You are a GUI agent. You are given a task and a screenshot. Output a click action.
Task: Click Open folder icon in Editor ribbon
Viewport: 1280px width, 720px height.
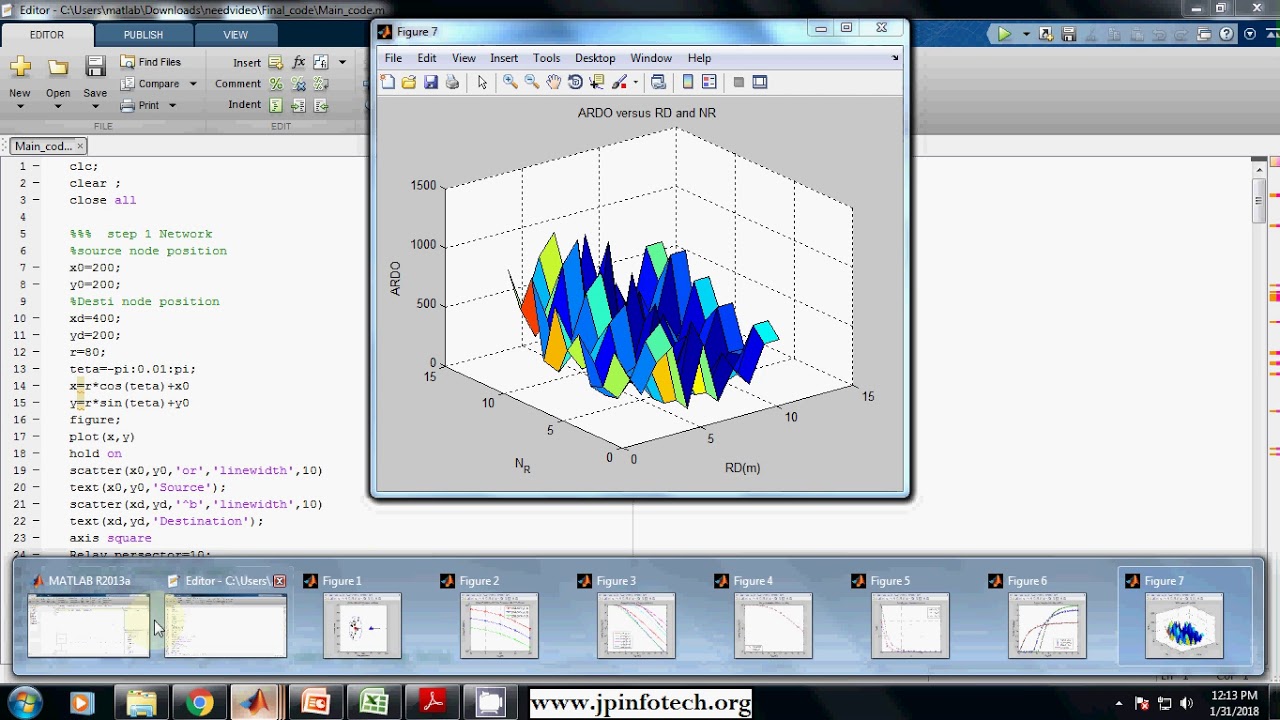click(58, 67)
